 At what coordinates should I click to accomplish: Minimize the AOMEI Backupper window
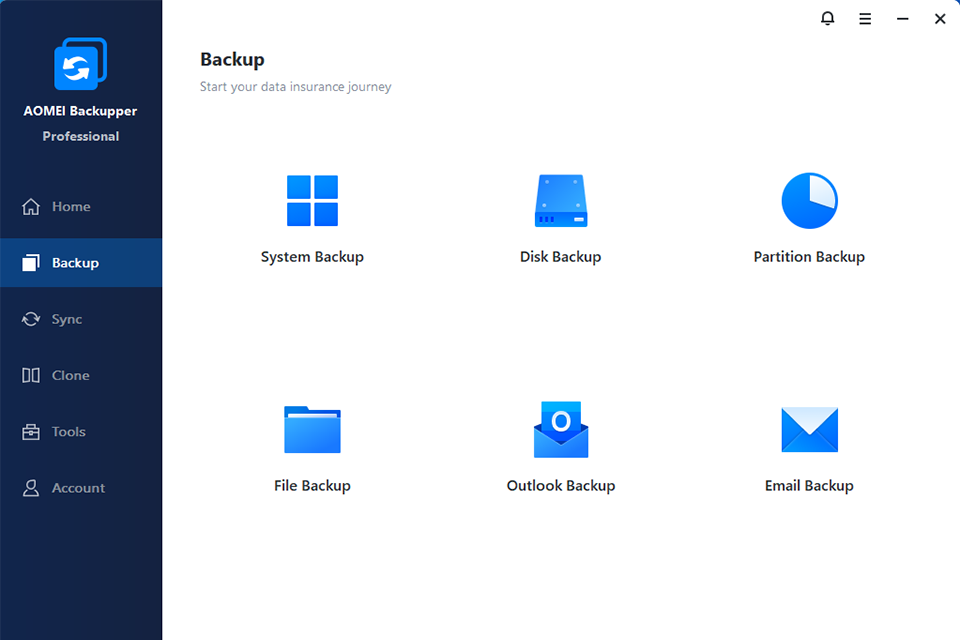tap(902, 19)
